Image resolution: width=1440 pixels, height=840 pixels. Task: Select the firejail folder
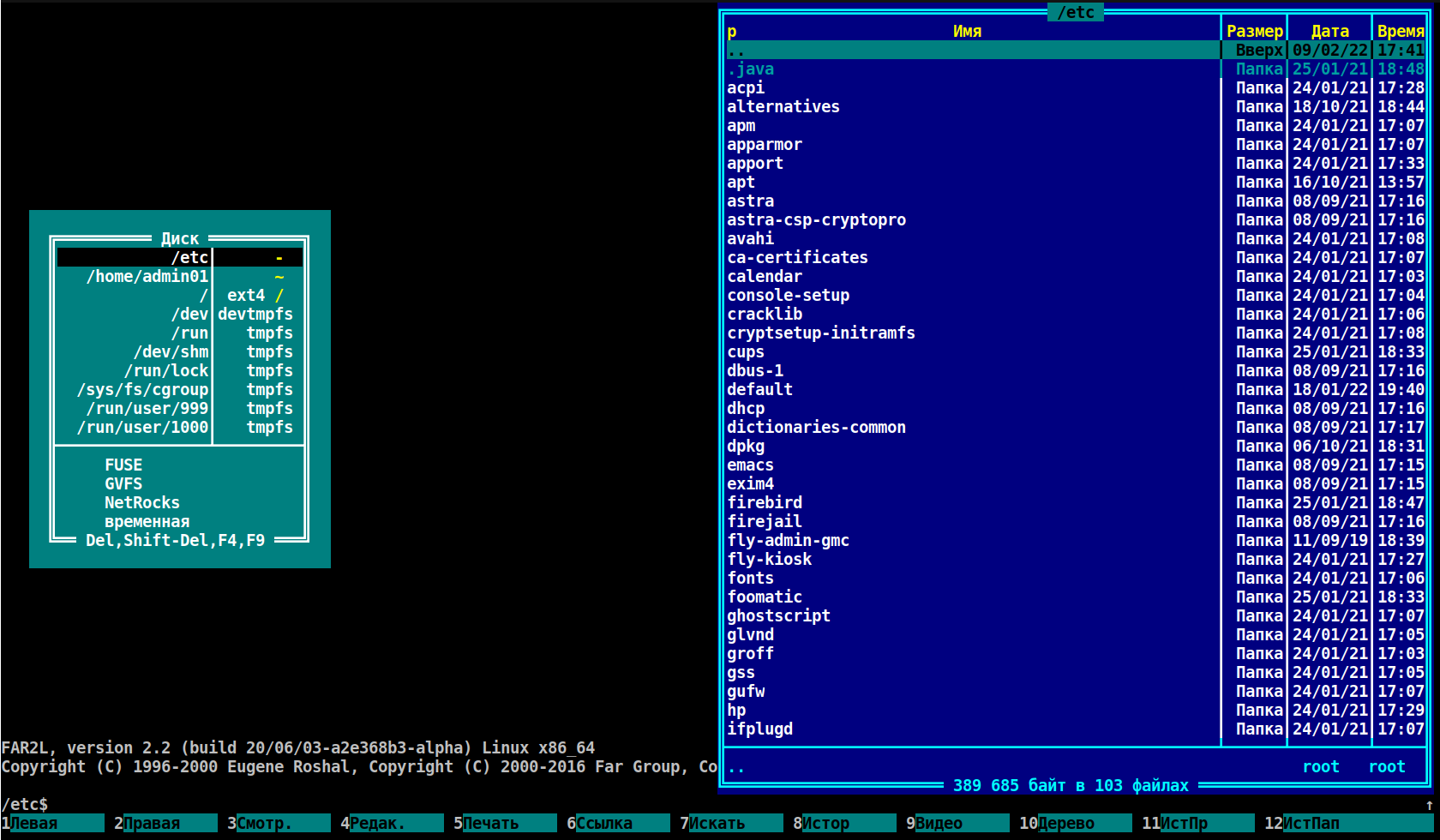pos(1076,521)
